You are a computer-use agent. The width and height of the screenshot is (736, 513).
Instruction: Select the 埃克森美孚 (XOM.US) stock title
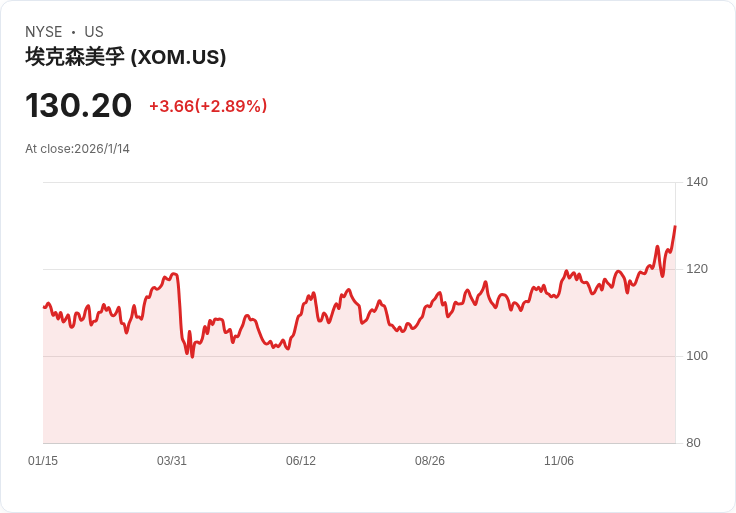coord(126,57)
